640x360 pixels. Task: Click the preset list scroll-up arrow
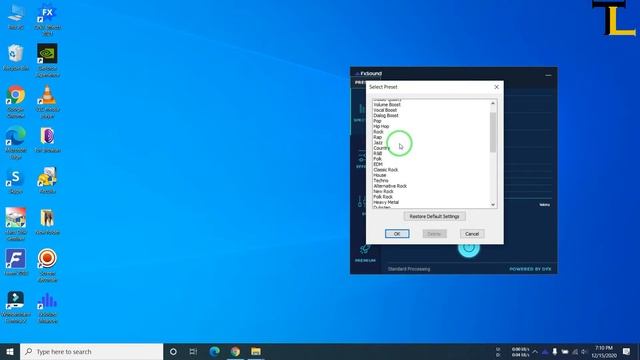point(493,103)
